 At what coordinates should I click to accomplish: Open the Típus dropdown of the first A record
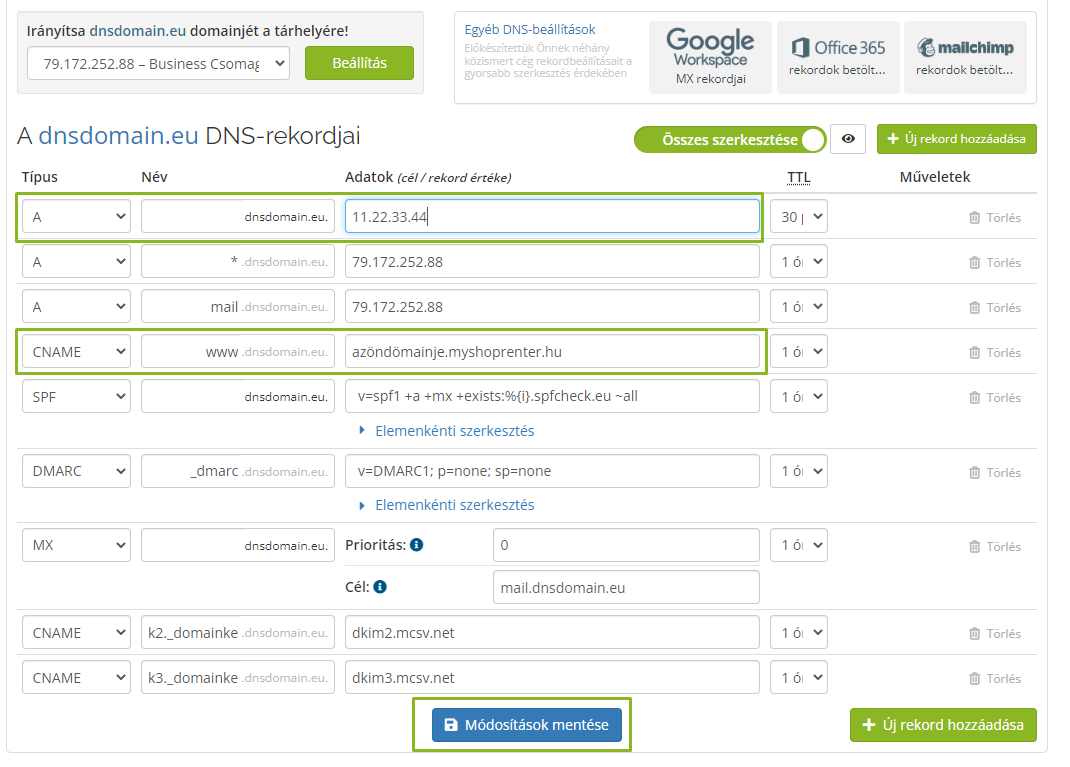coord(76,216)
